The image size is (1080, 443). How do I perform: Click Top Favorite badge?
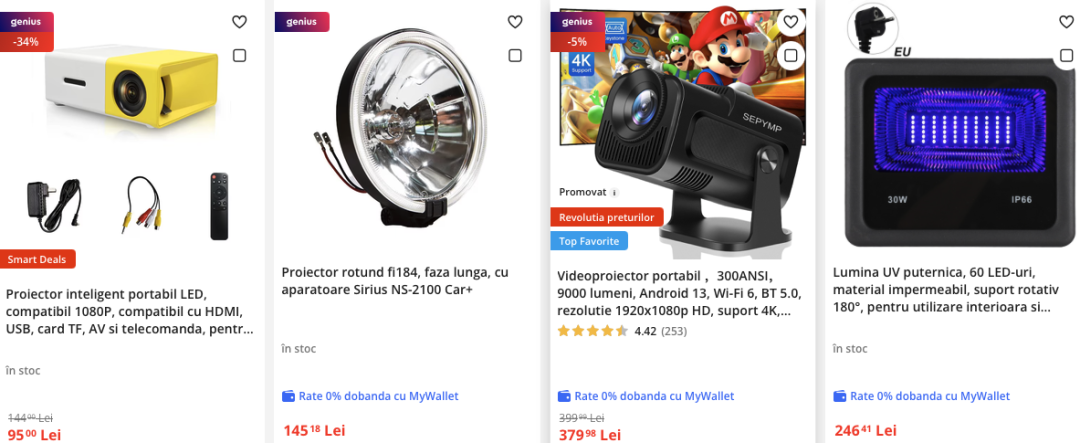pyautogui.click(x=588, y=241)
